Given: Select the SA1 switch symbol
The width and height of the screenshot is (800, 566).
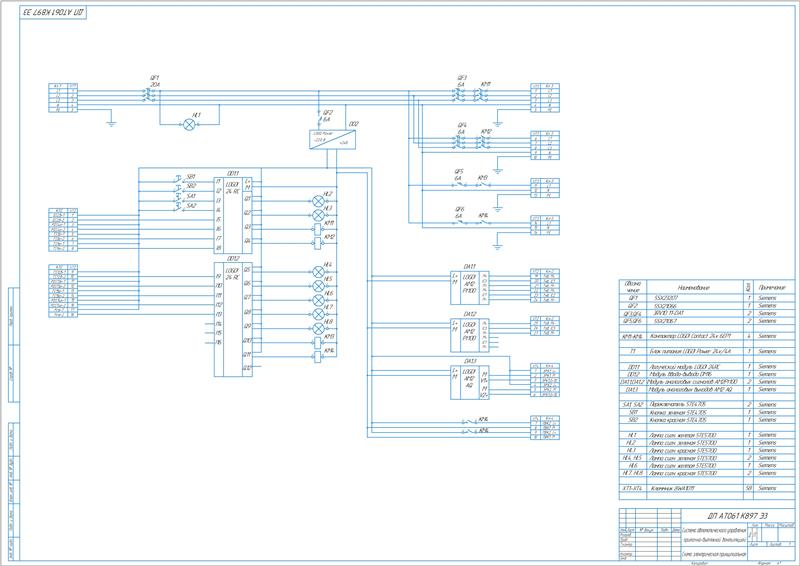Looking at the screenshot, I should 179,199.
